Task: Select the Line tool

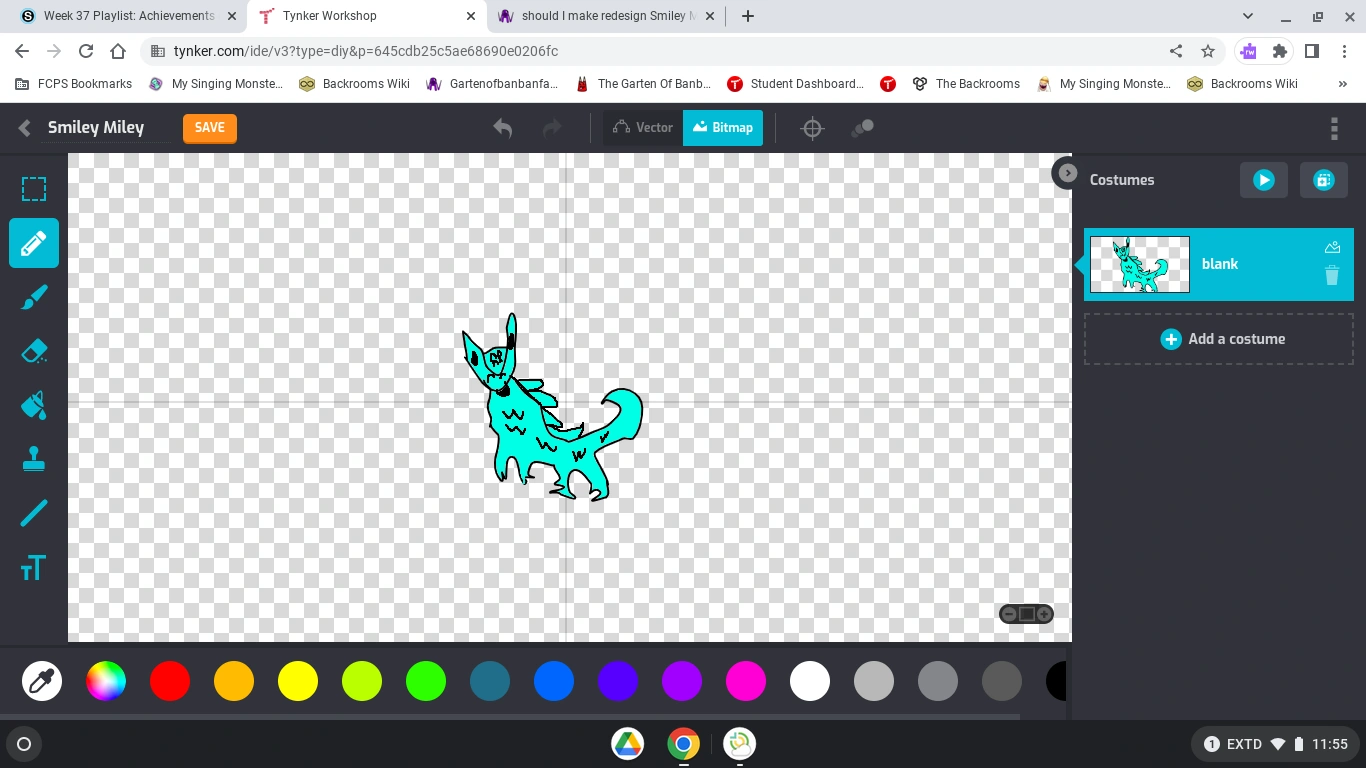Action: pyautogui.click(x=34, y=512)
